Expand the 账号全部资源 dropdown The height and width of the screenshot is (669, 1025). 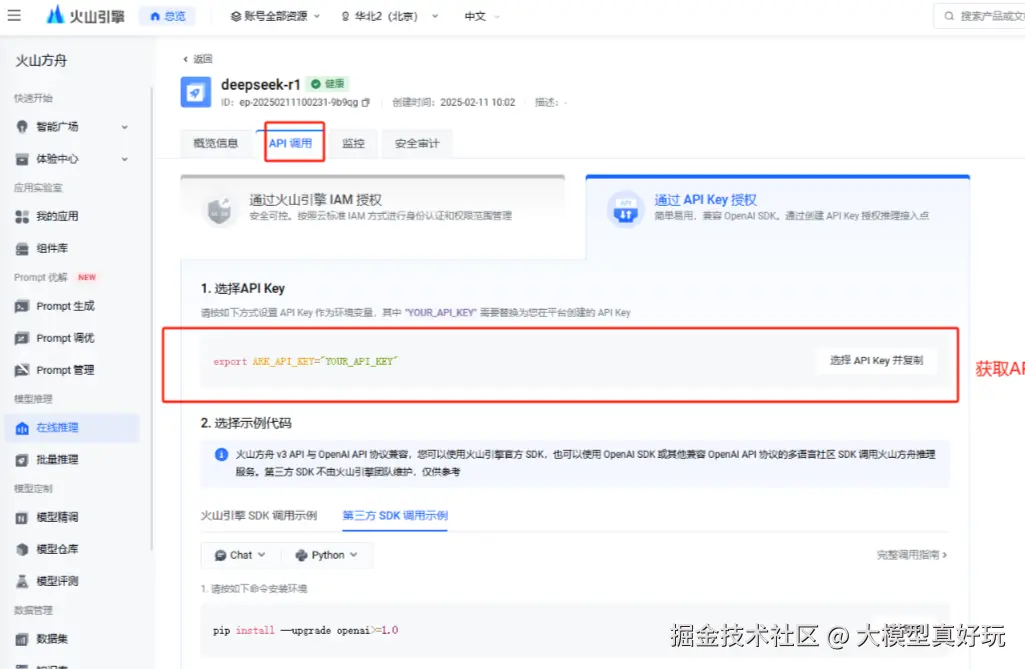click(275, 16)
